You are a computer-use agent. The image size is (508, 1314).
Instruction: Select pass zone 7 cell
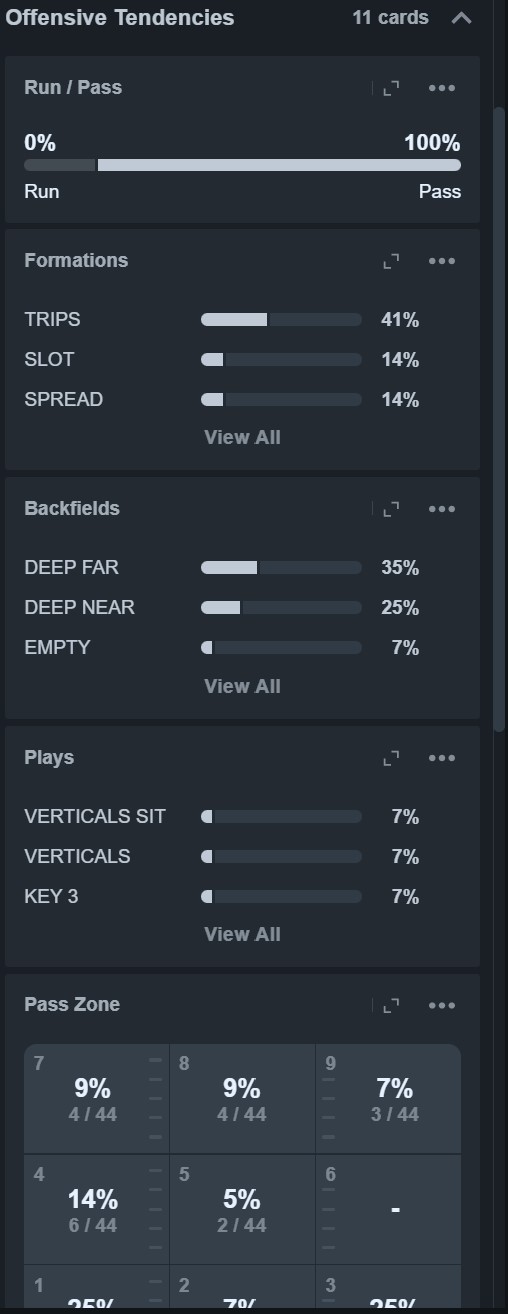pyautogui.click(x=96, y=1099)
